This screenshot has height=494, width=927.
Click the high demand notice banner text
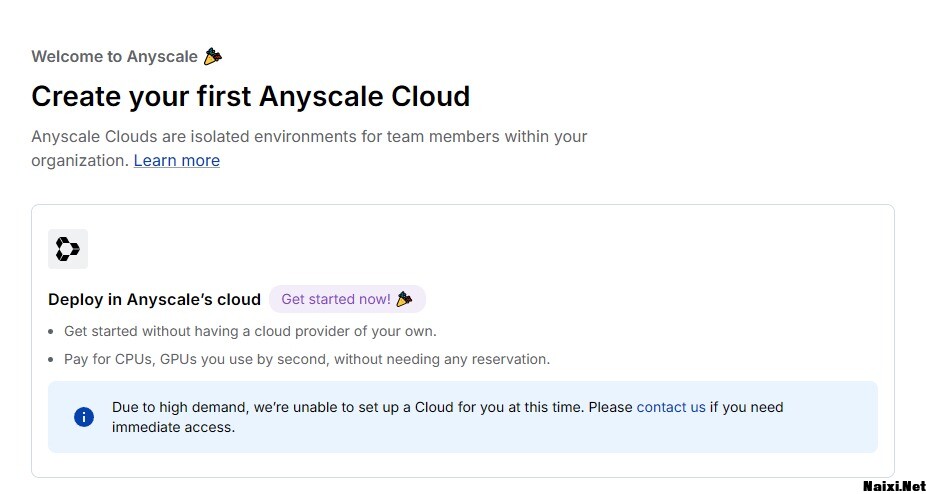[372, 407]
